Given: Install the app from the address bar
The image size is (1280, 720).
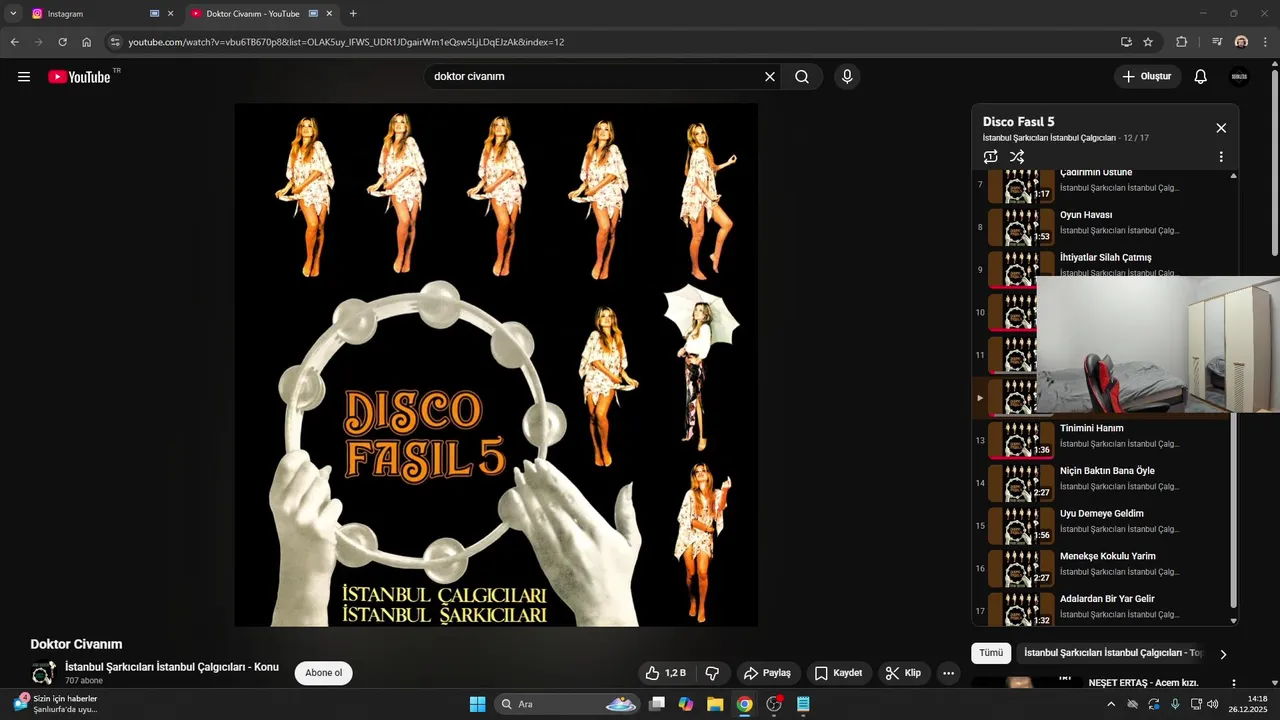Looking at the screenshot, I should tap(1126, 42).
